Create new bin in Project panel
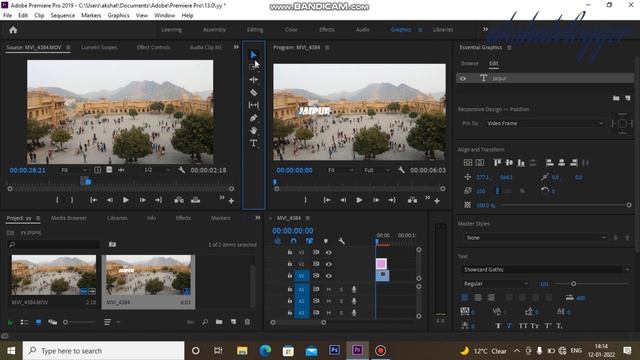640x360 pixels. click(x=219, y=322)
